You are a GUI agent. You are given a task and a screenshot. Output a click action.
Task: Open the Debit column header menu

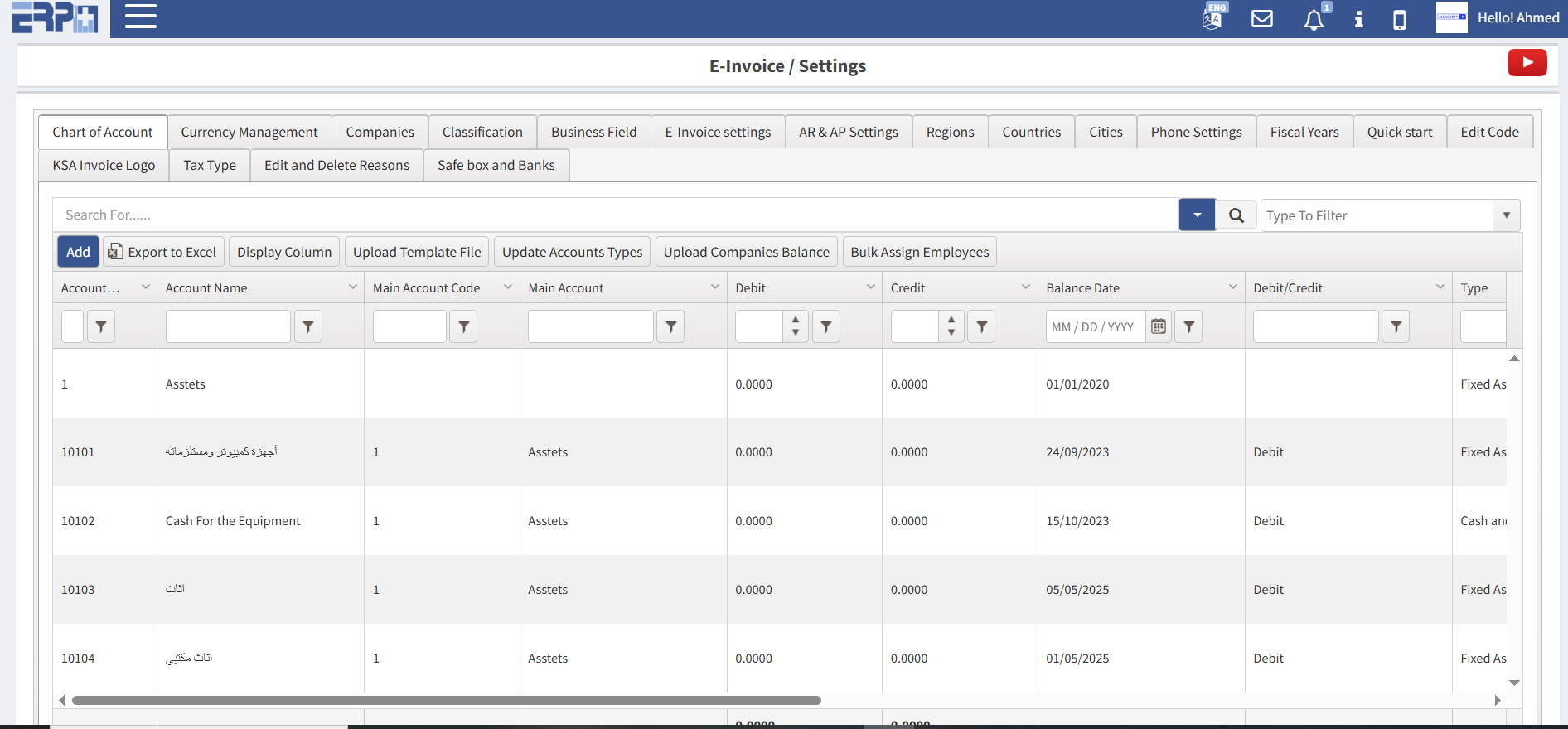point(870,287)
